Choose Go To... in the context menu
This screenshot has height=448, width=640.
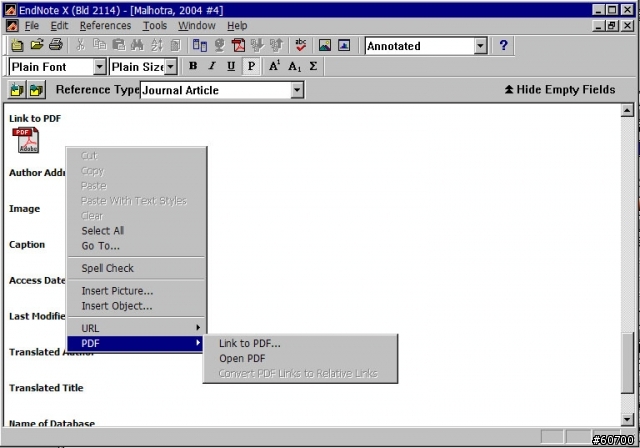[136, 246]
